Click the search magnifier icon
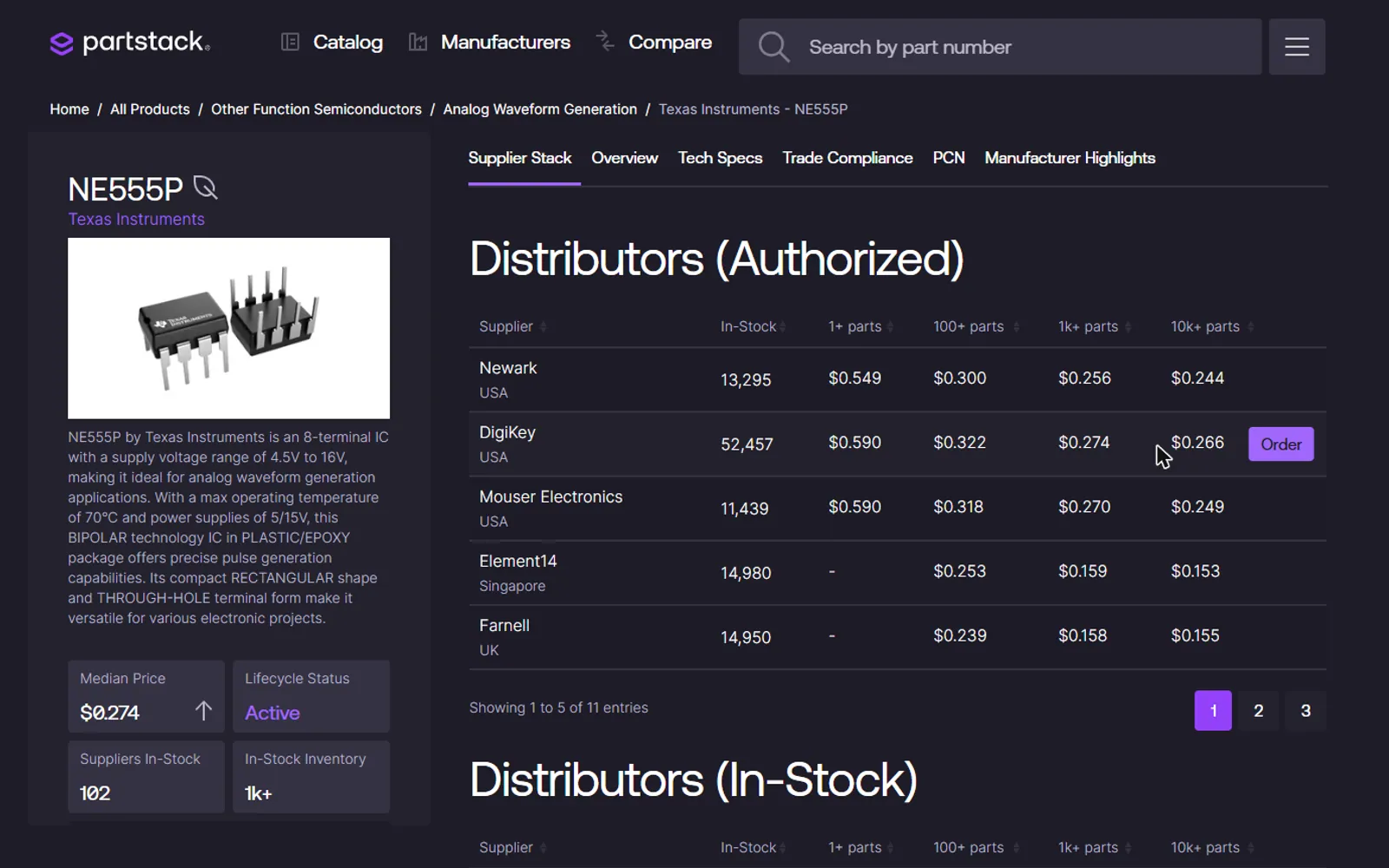This screenshot has width=1389, height=868. (773, 47)
